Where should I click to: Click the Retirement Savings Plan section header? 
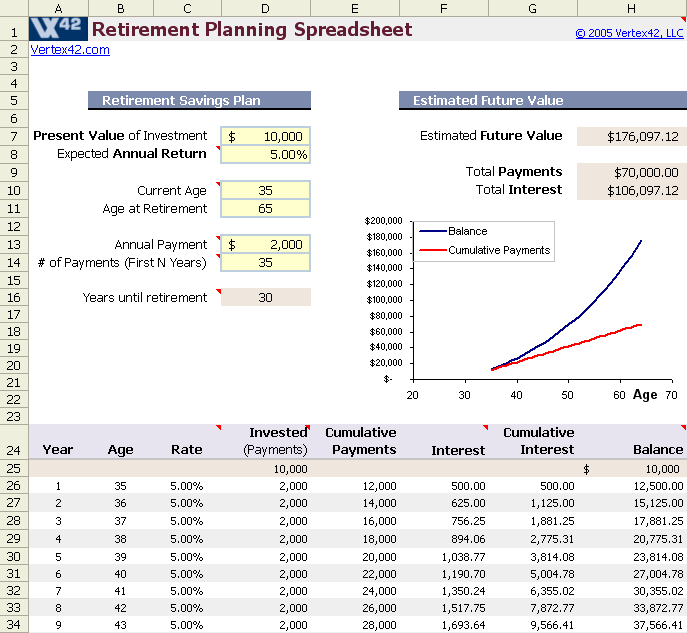click(199, 100)
